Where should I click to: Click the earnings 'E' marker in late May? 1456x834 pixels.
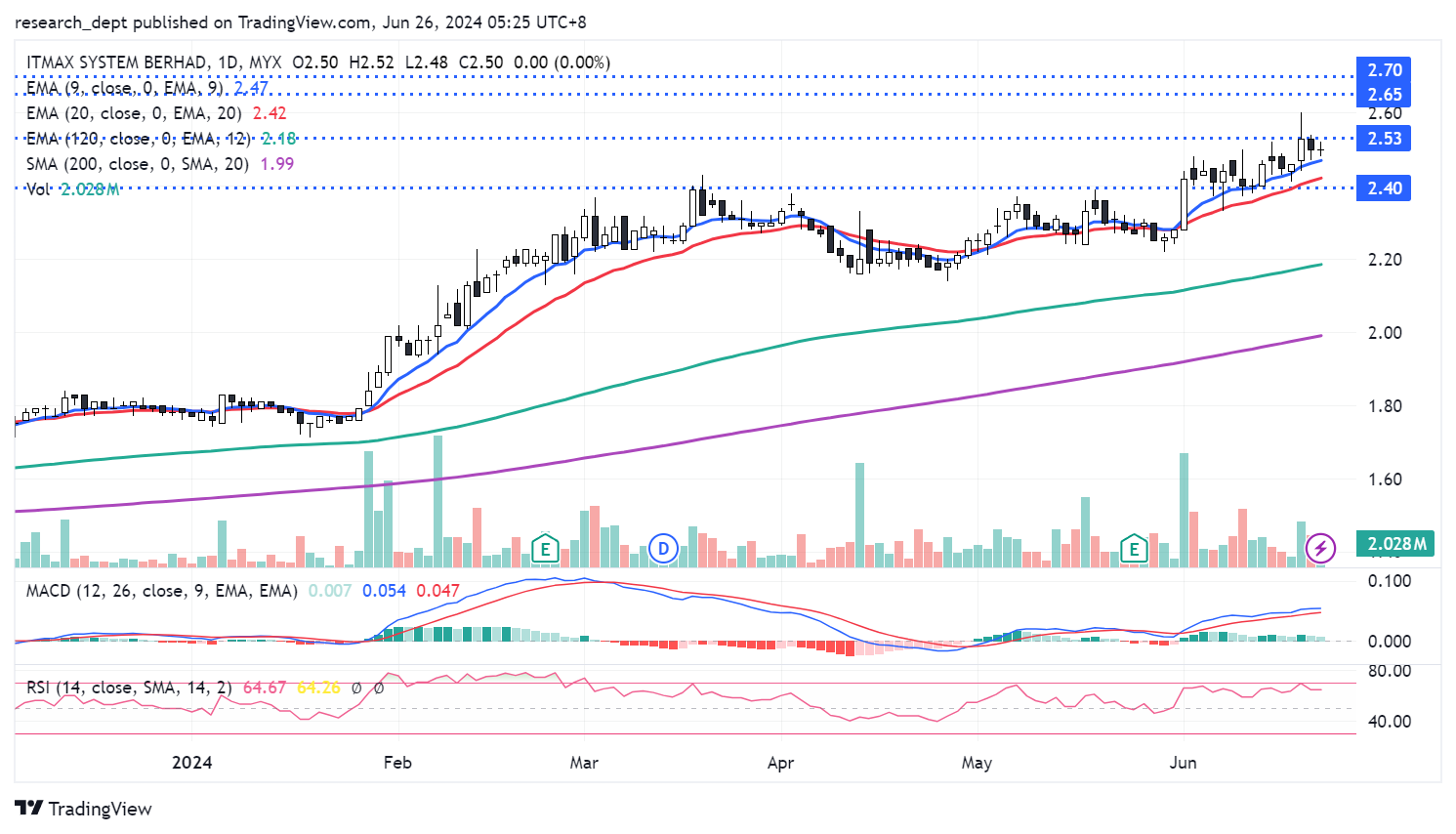pyautogui.click(x=1133, y=549)
